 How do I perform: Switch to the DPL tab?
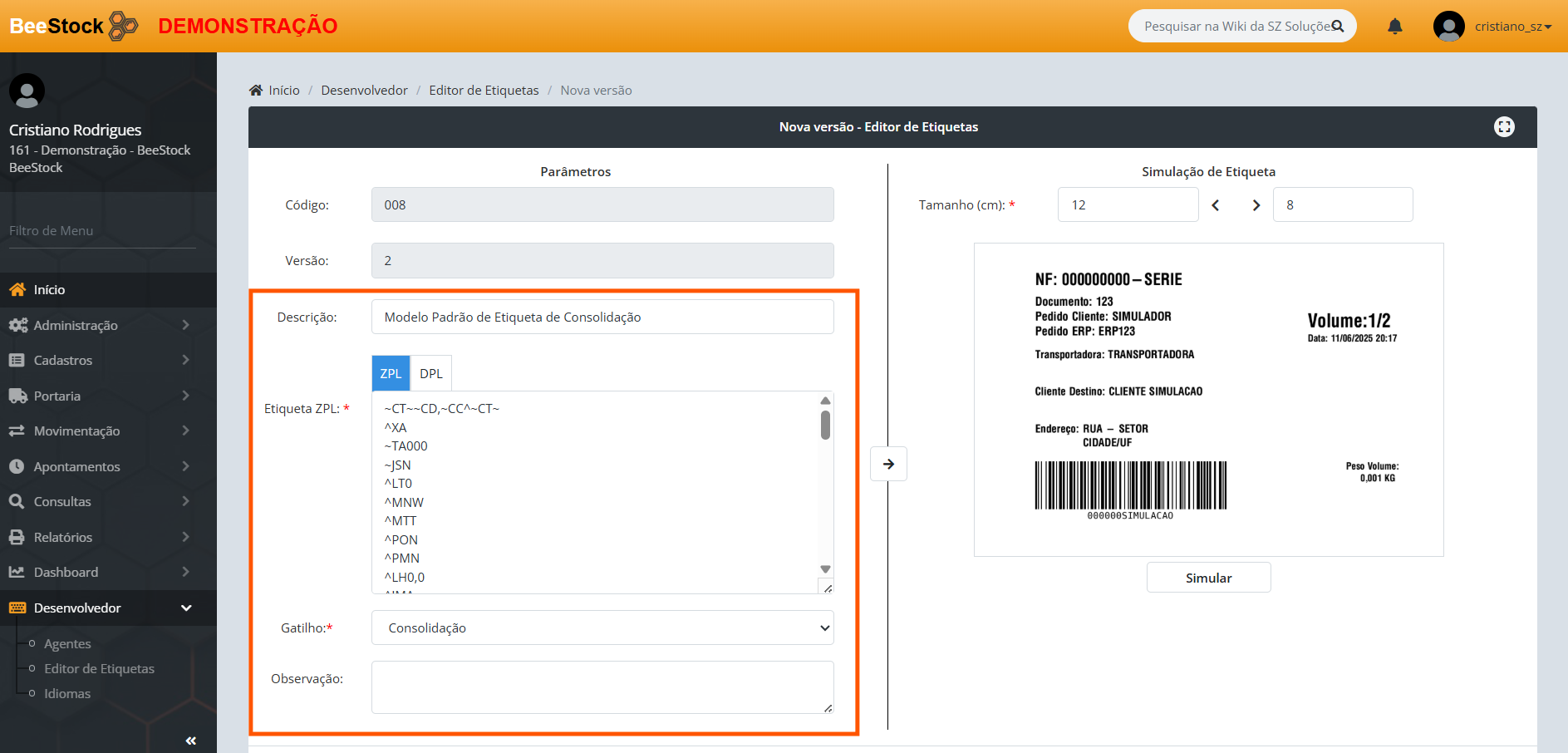pyautogui.click(x=430, y=374)
